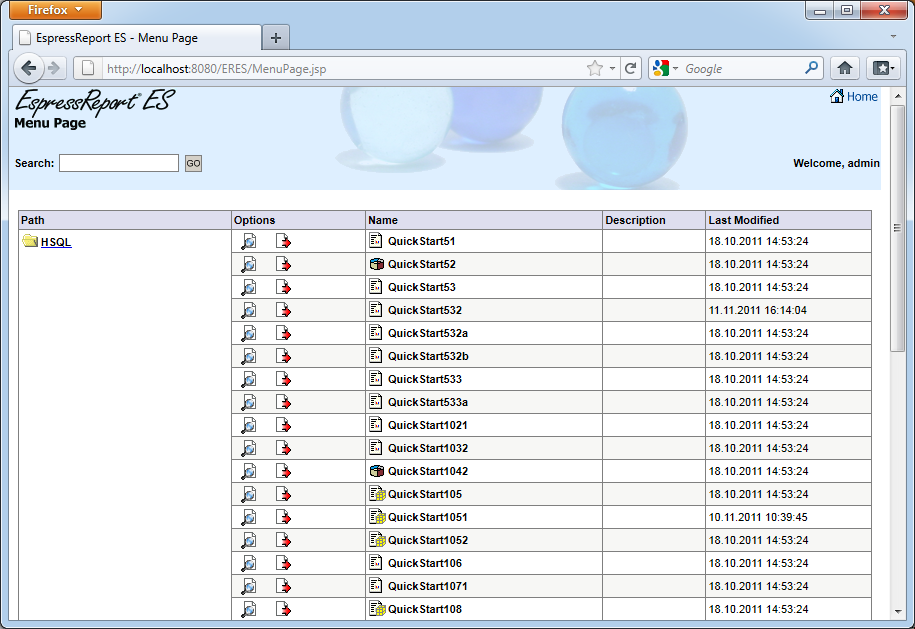Click the report icon beside QuickStart53

pos(376,287)
